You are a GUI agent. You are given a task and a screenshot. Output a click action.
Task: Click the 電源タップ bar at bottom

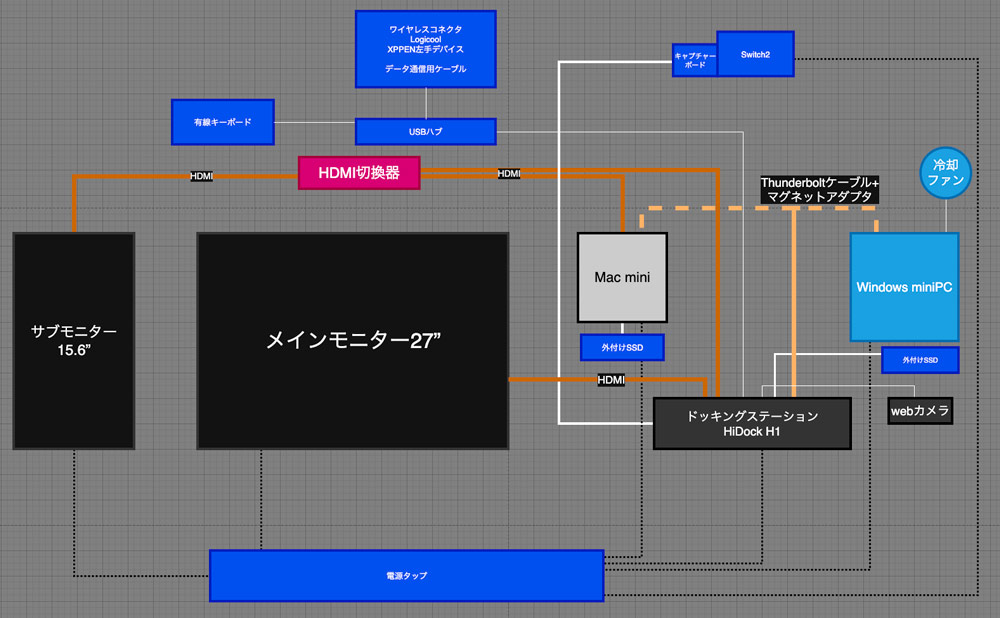click(x=406, y=575)
